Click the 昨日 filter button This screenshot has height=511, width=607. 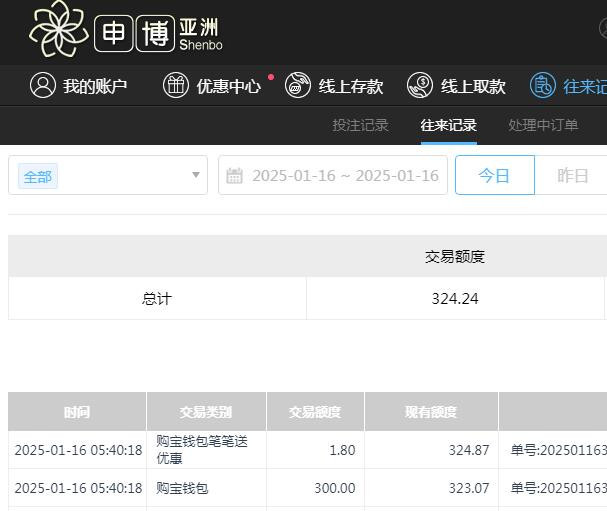[572, 175]
